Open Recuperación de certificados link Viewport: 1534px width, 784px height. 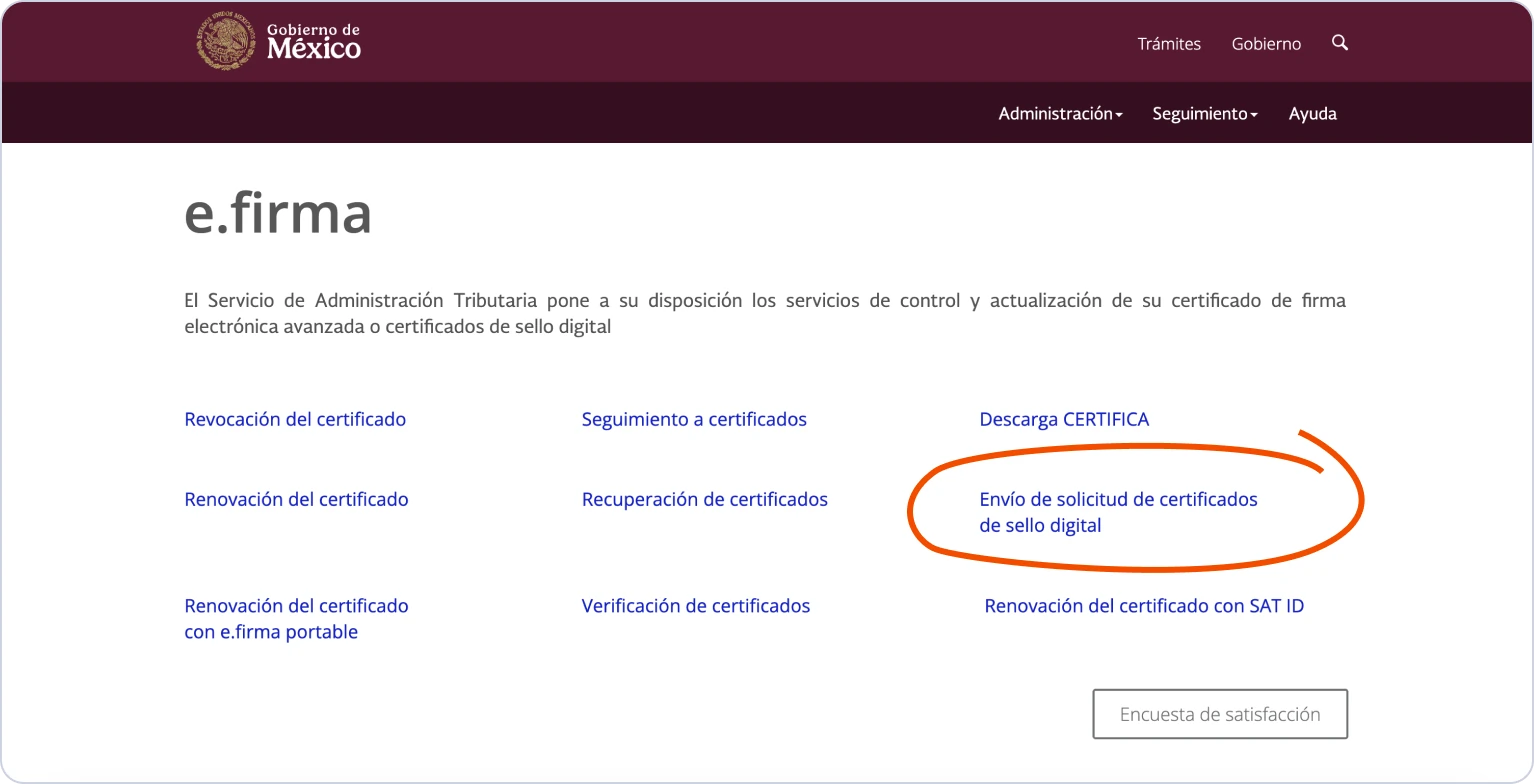pos(705,499)
